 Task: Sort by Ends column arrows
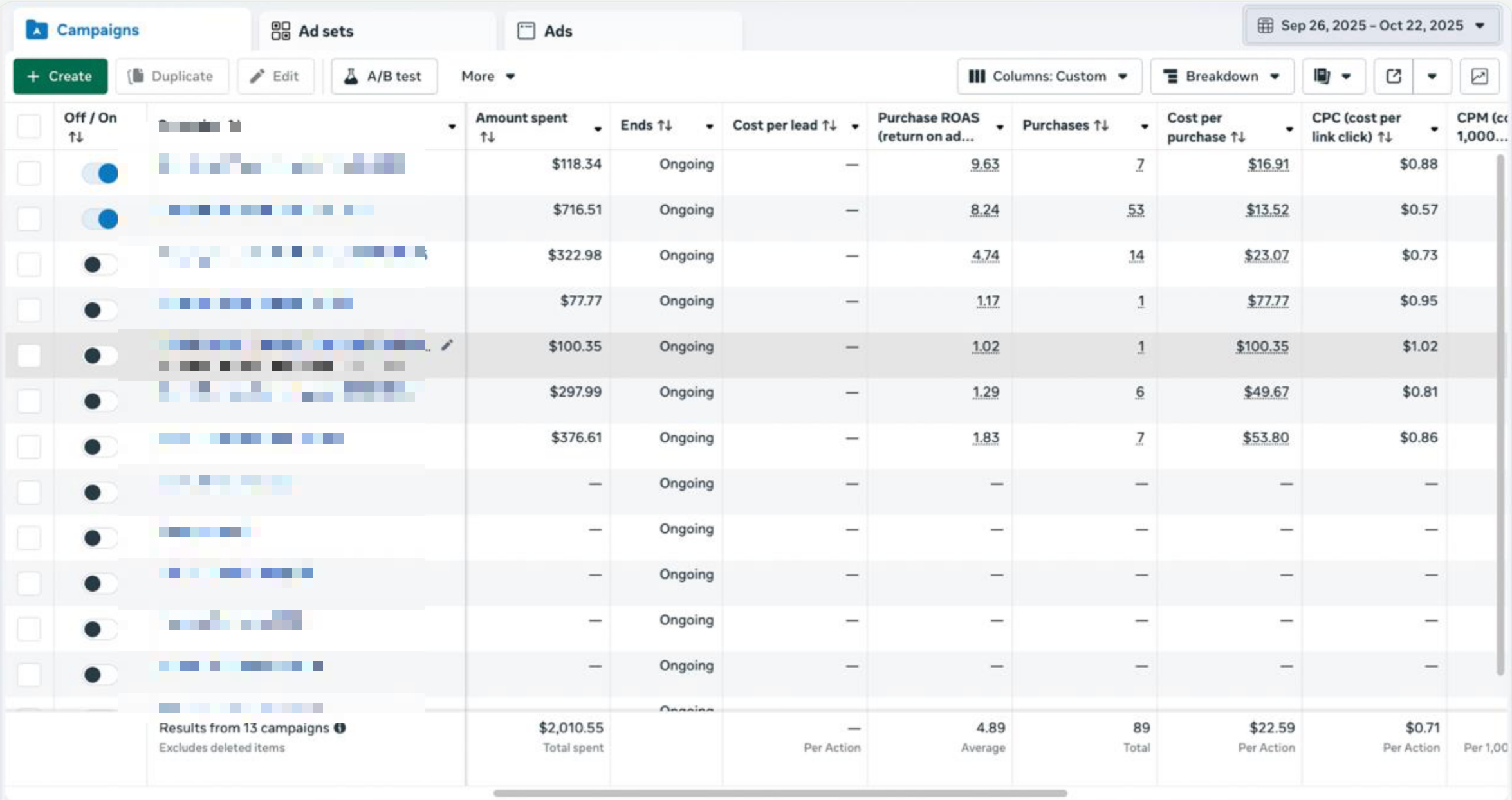coord(665,125)
